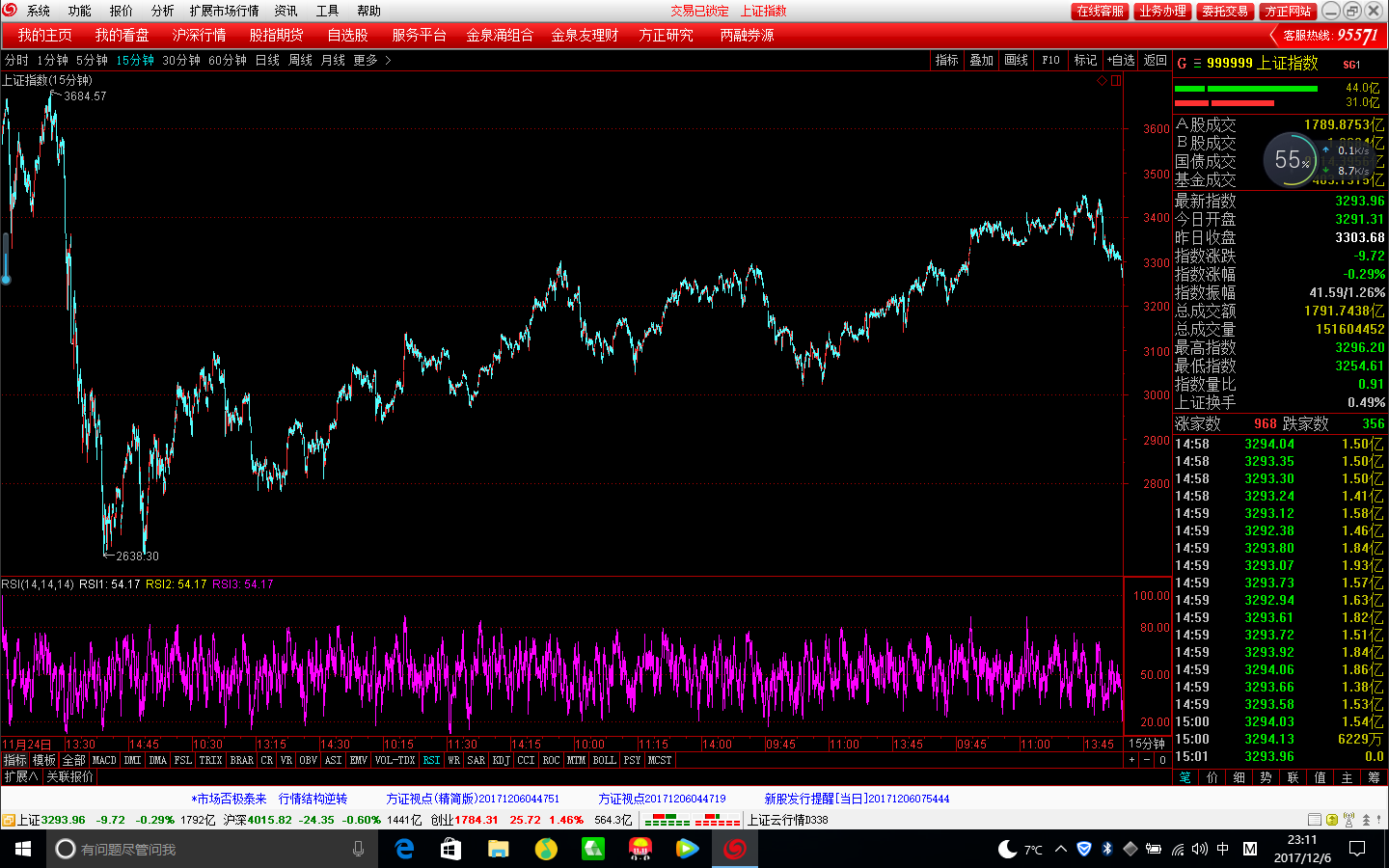
Task: Zoom in chart with the plus button
Action: pos(1132,760)
